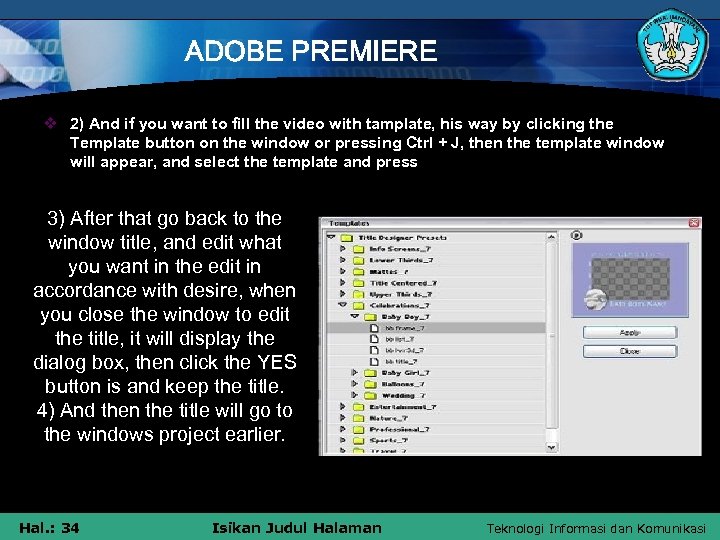Click the template list scroll up arrow
The height and width of the screenshot is (540, 720).
(551, 237)
